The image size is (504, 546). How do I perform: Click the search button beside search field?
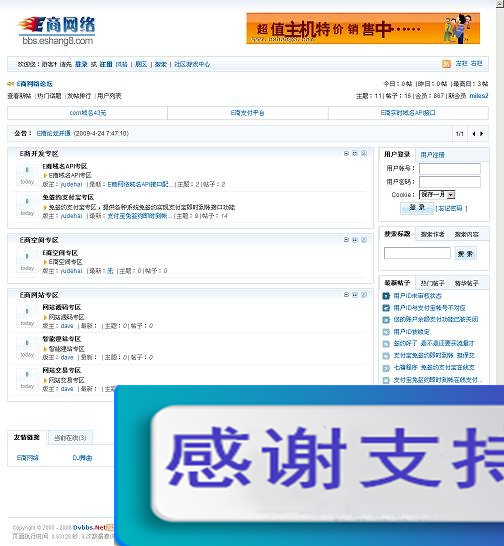(x=465, y=254)
